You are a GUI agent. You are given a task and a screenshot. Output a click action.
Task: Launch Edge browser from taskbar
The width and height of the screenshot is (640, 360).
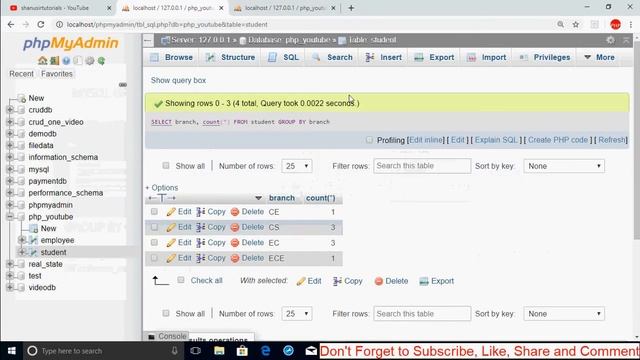pyautogui.click(x=265, y=351)
